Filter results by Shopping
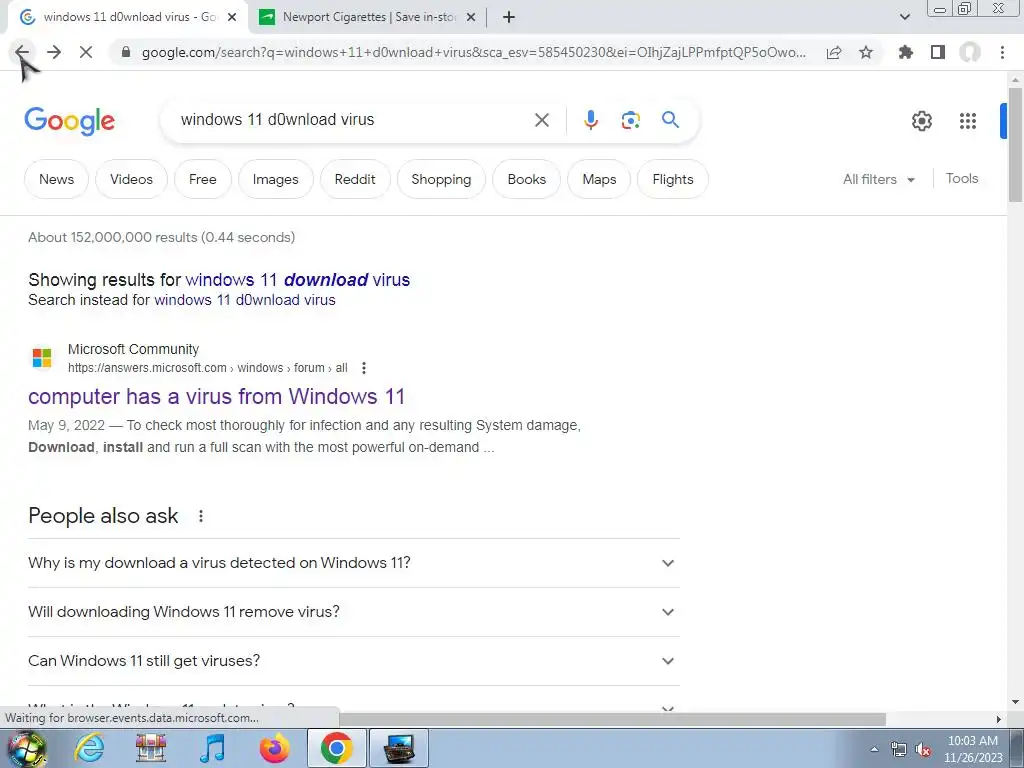This screenshot has width=1024, height=768. coord(441,179)
